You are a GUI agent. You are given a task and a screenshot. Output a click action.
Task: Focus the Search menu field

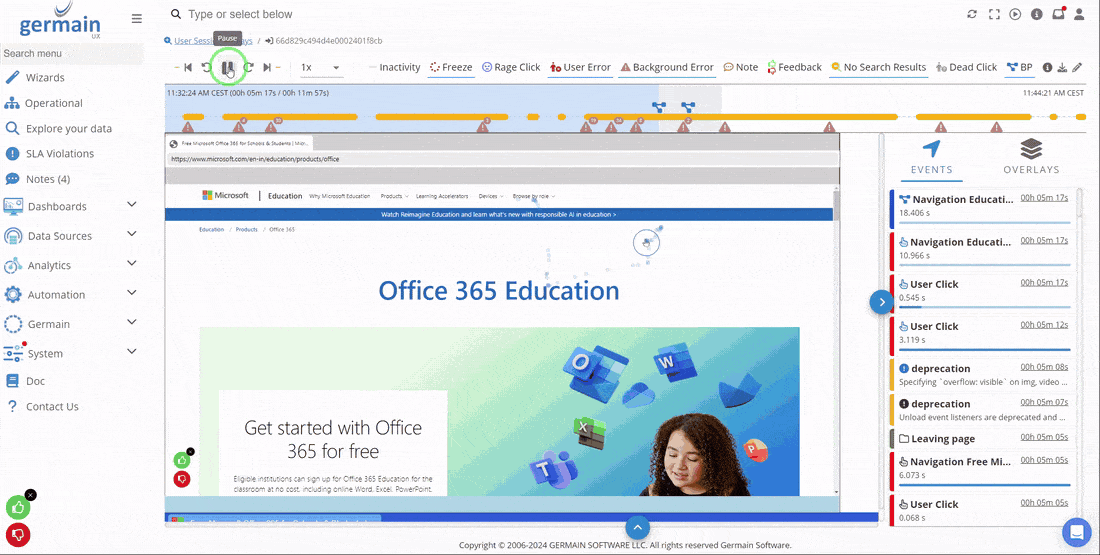point(72,53)
